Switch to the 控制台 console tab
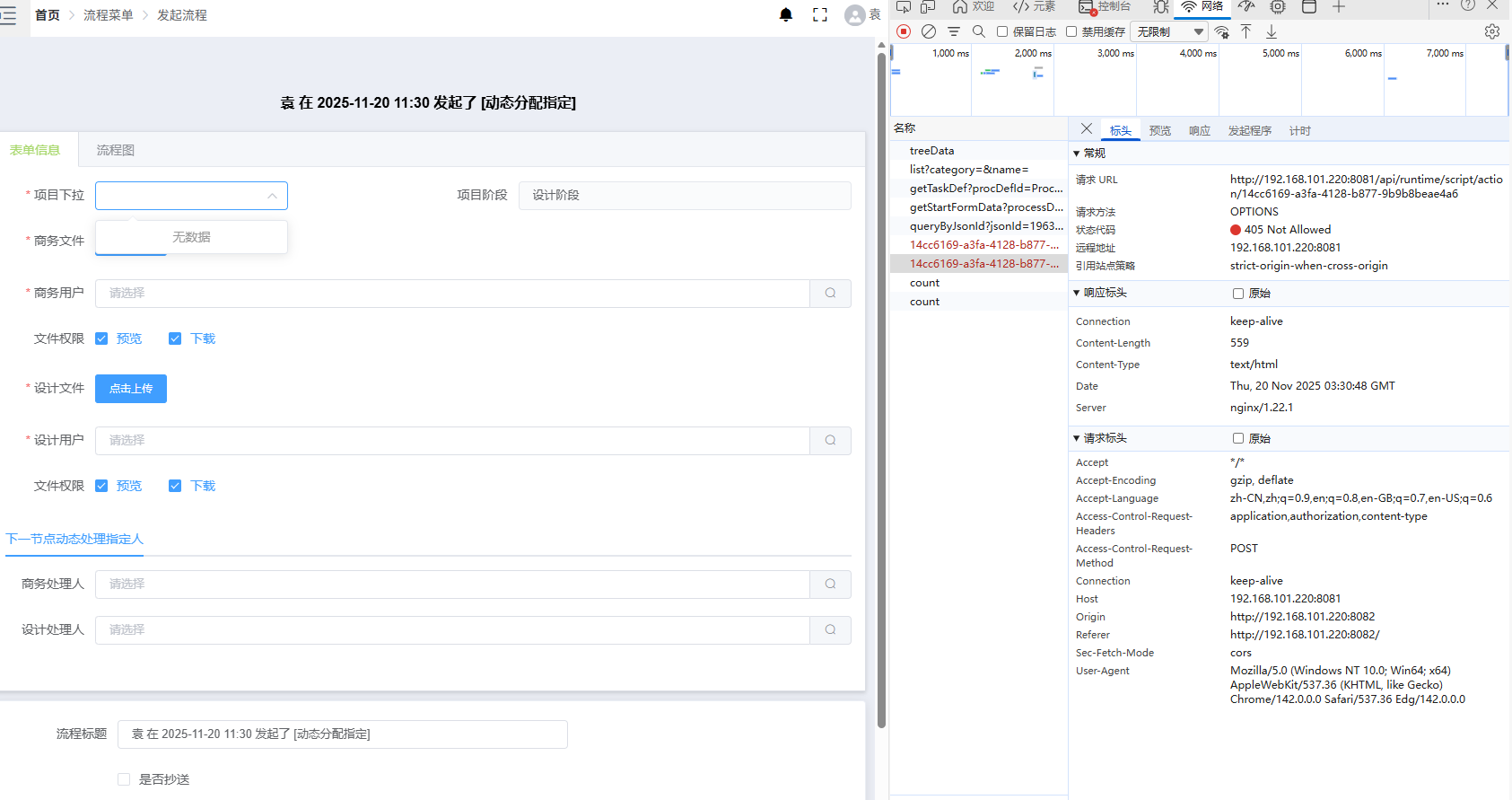 pyautogui.click(x=1105, y=6)
